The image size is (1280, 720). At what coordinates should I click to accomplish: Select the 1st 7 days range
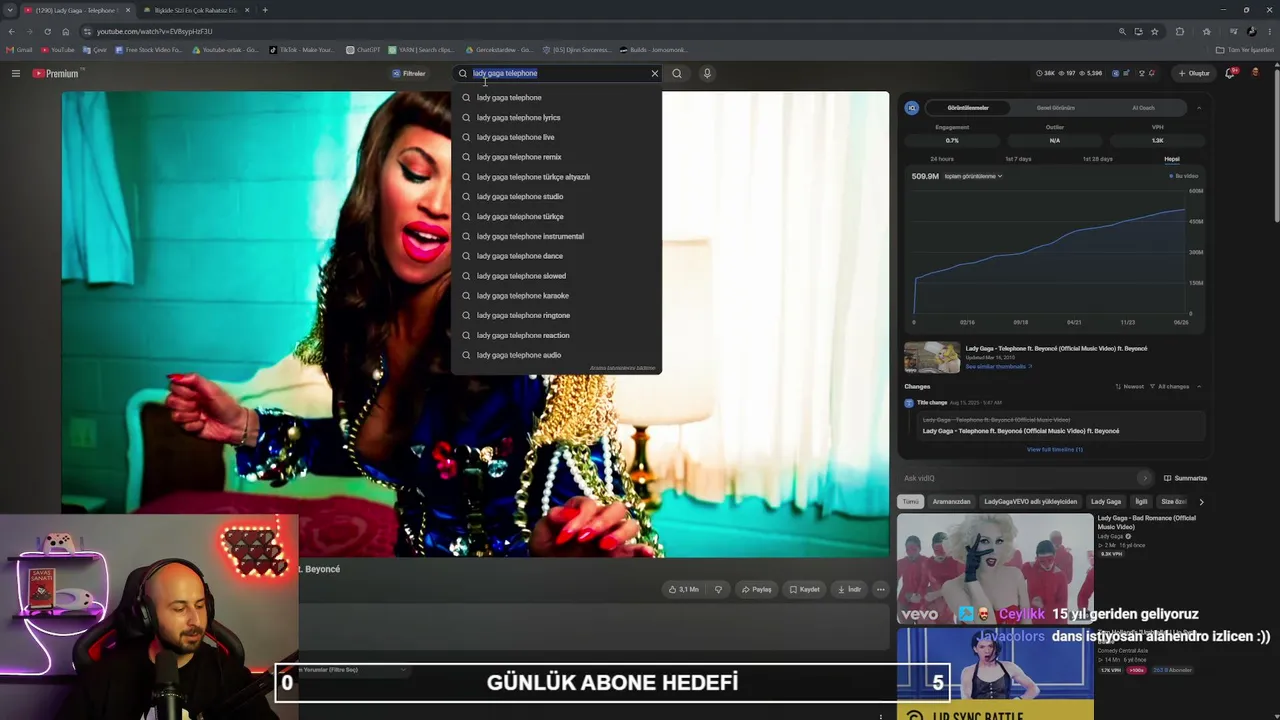[1018, 159]
